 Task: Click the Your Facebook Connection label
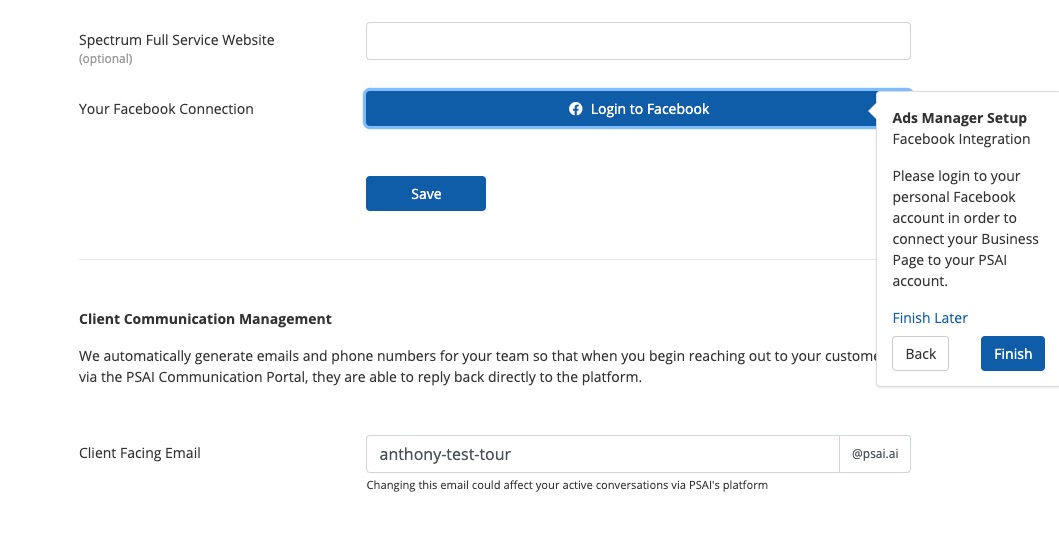coord(166,109)
